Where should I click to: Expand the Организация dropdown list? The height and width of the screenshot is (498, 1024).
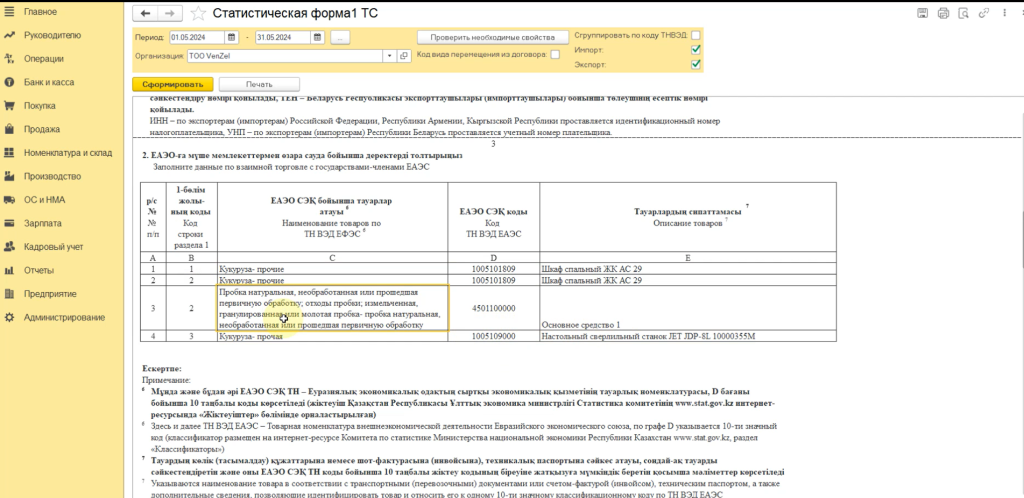[x=389, y=56]
